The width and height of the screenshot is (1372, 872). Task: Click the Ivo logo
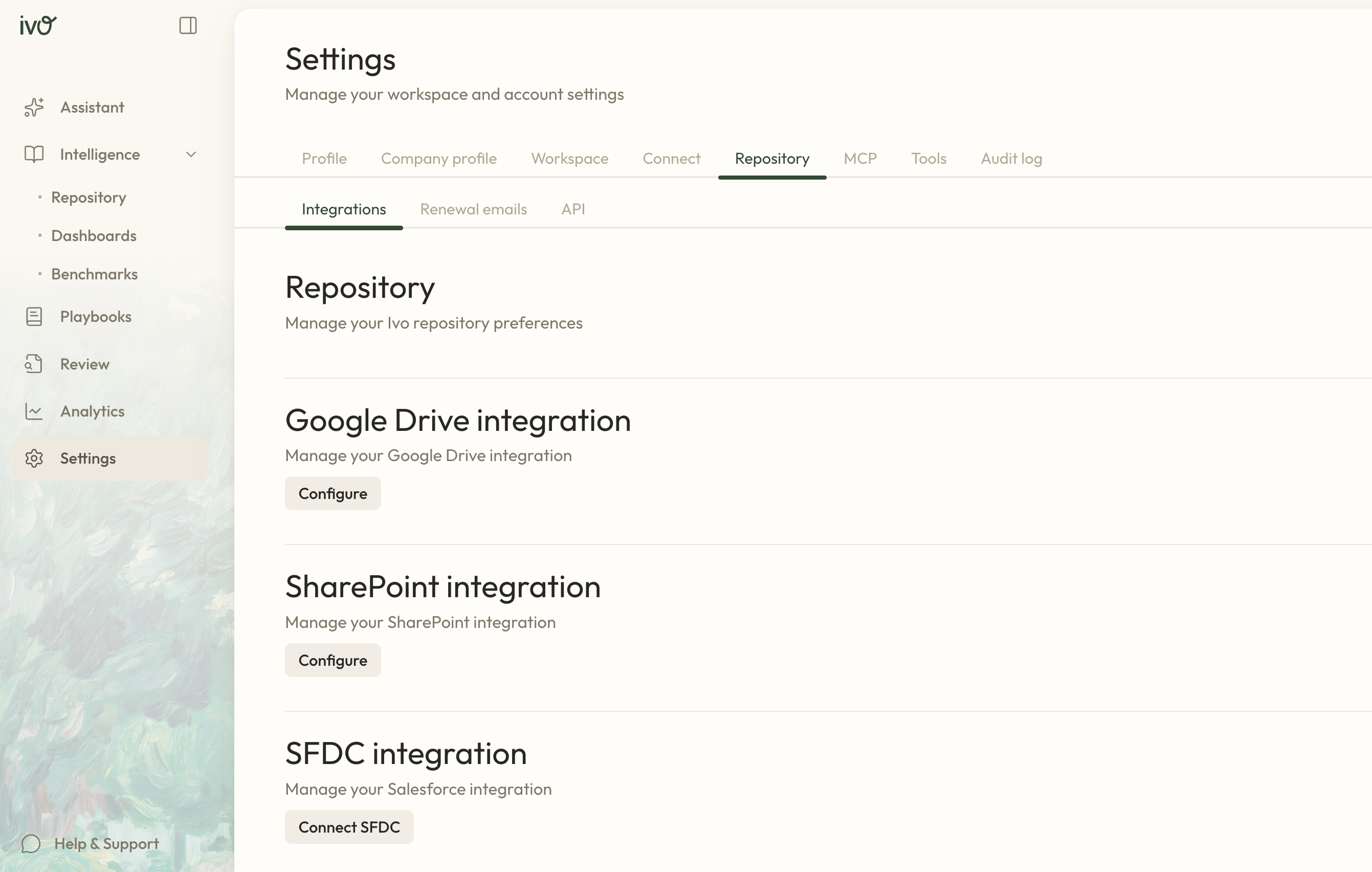[38, 25]
